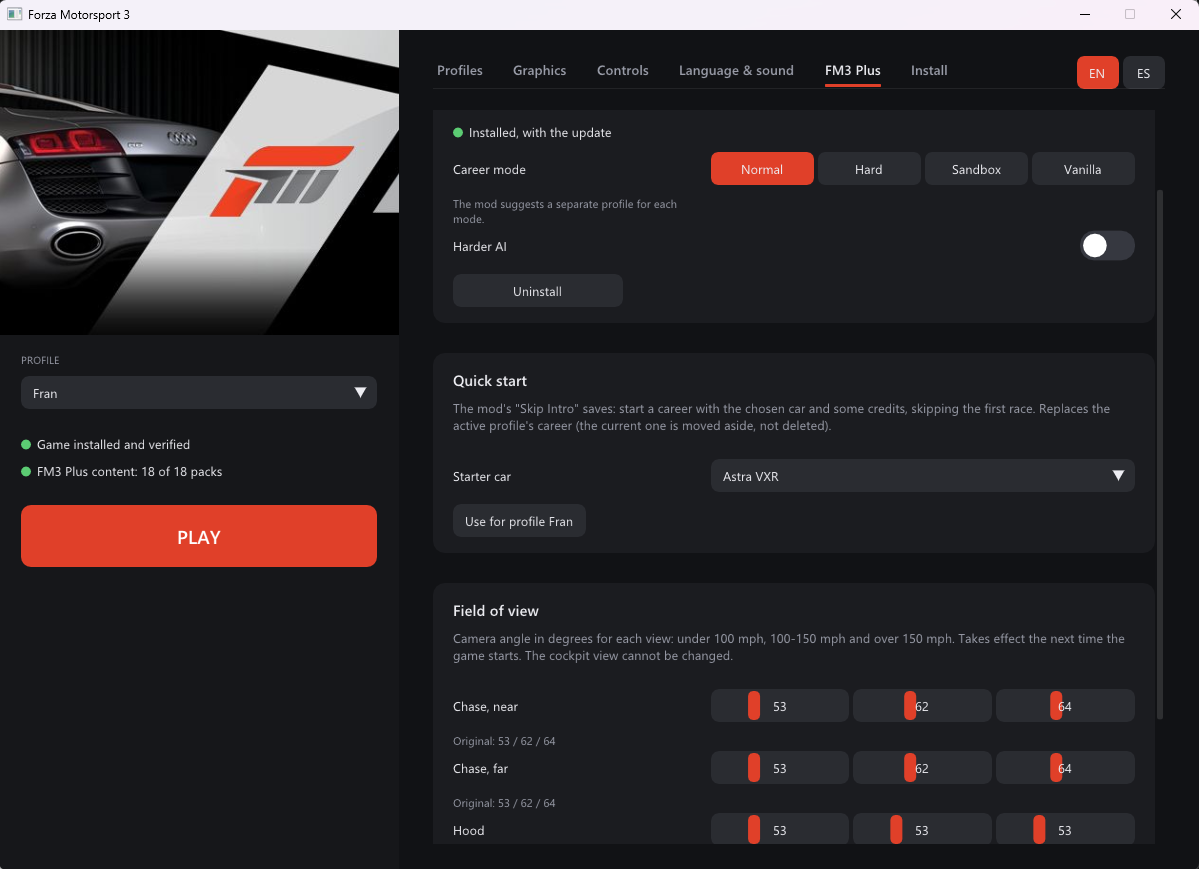Open the Controls tab
Image resolution: width=1199 pixels, height=869 pixels.
(x=622, y=70)
